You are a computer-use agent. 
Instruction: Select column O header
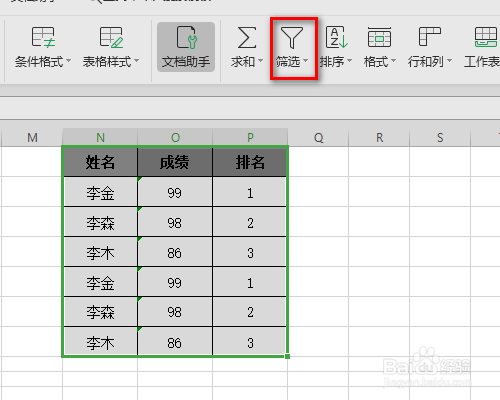pyautogui.click(x=175, y=137)
